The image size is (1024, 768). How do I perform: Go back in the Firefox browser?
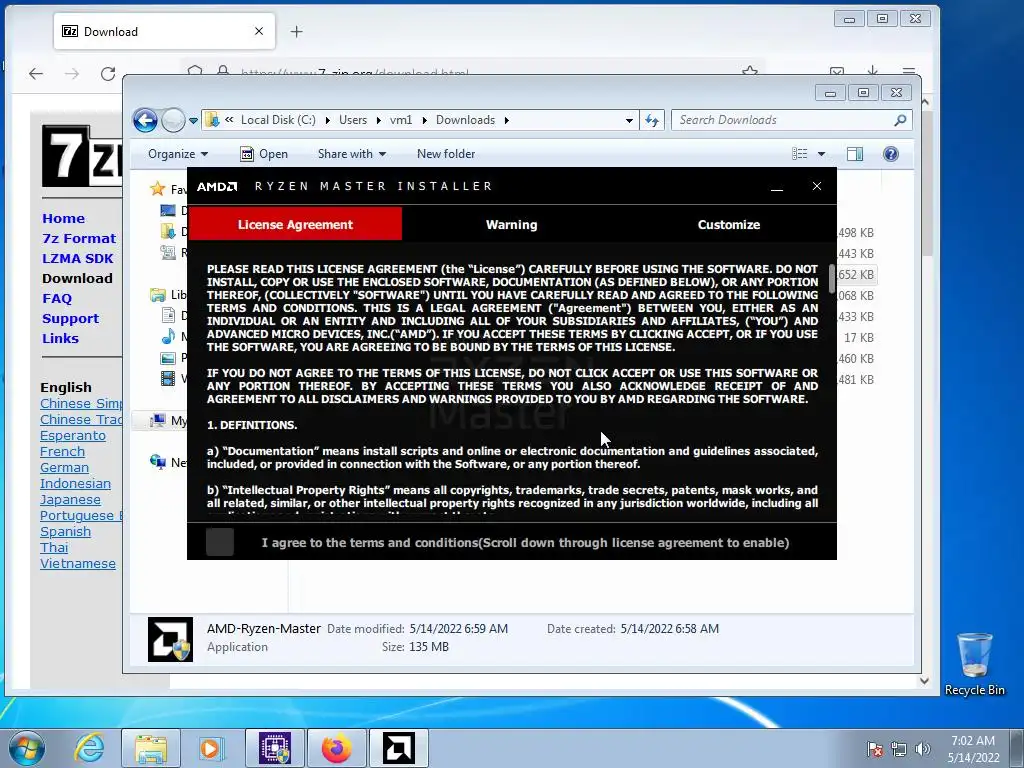pos(36,74)
